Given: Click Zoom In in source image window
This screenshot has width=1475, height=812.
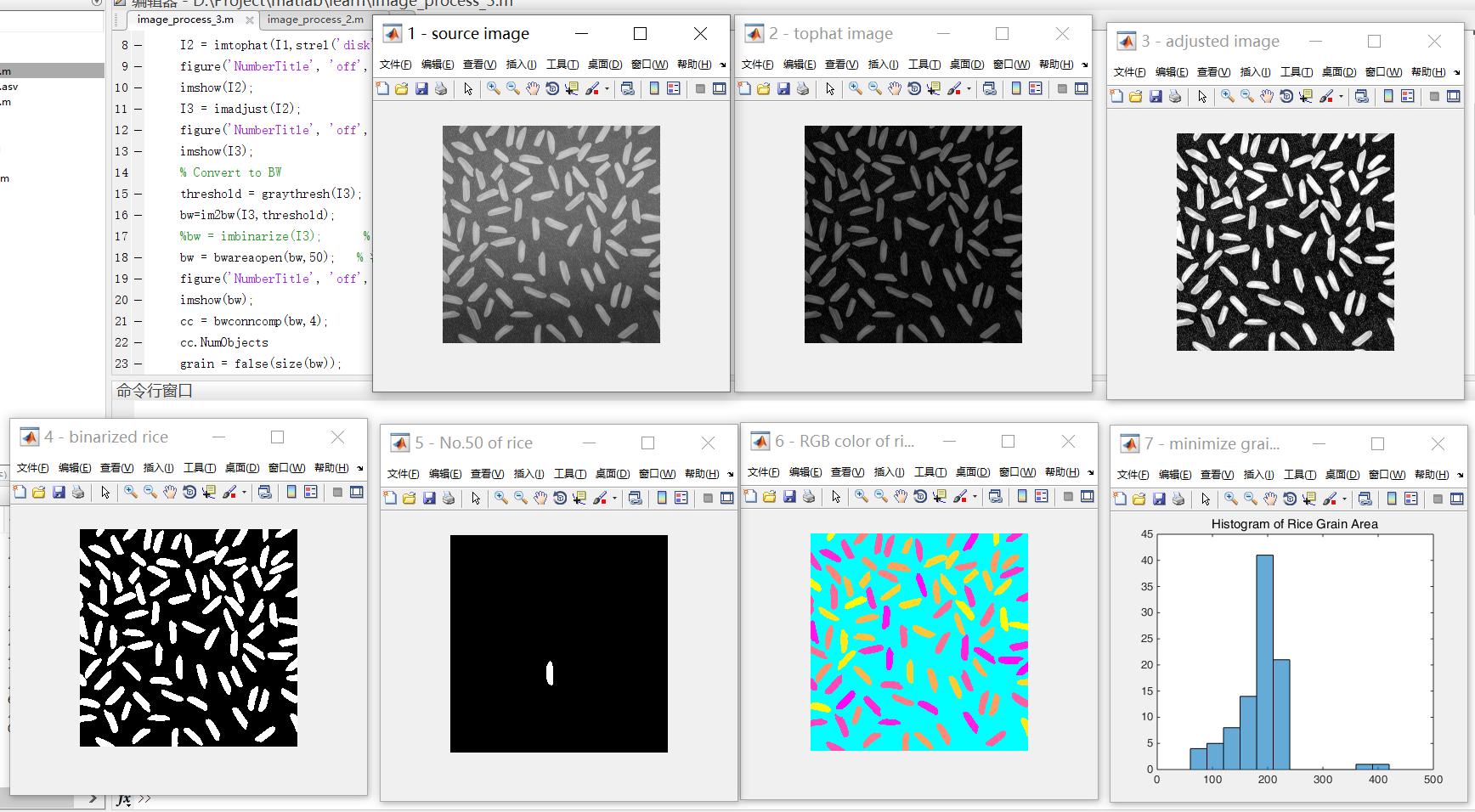Looking at the screenshot, I should click(x=493, y=89).
